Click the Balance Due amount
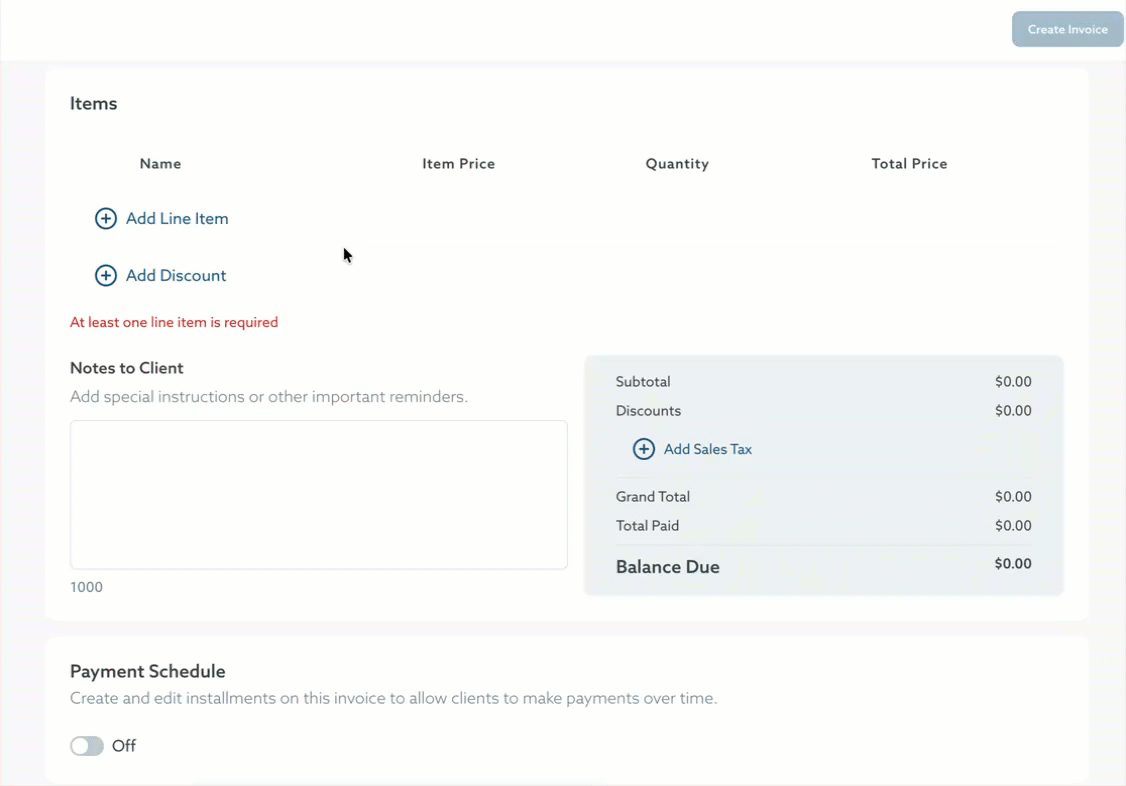 (x=1013, y=563)
